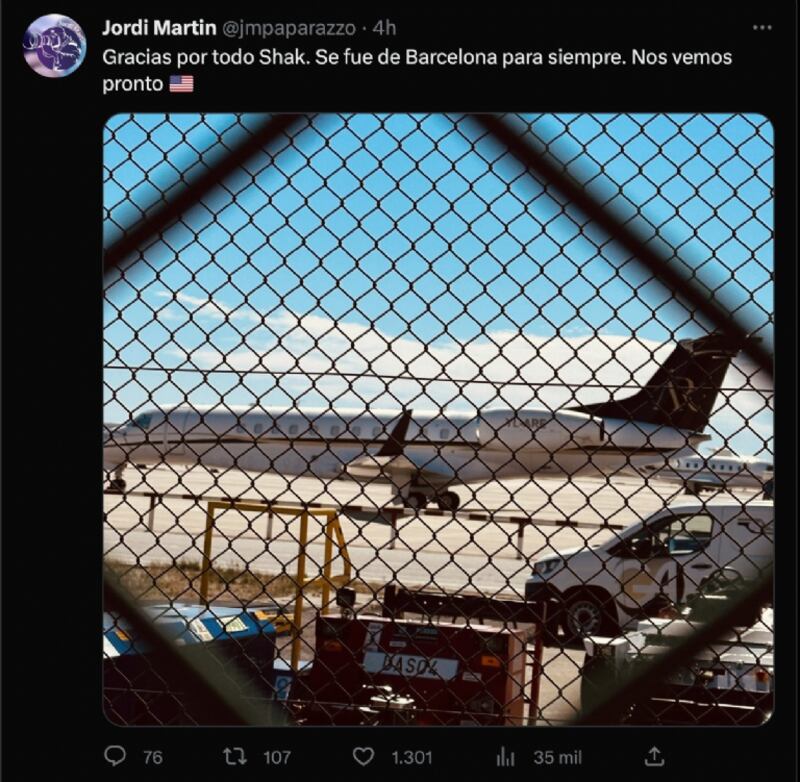Click the 35 mil views count
This screenshot has width=800, height=782.
558,757
